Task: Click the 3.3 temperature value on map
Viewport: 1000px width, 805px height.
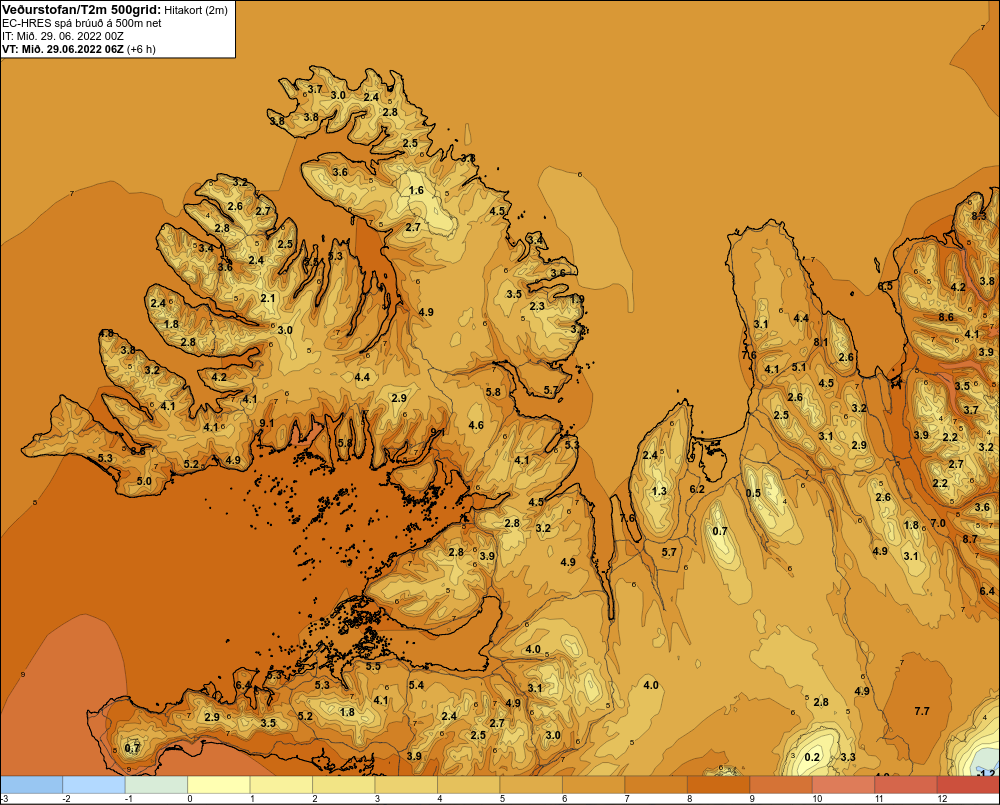Action: 848,757
